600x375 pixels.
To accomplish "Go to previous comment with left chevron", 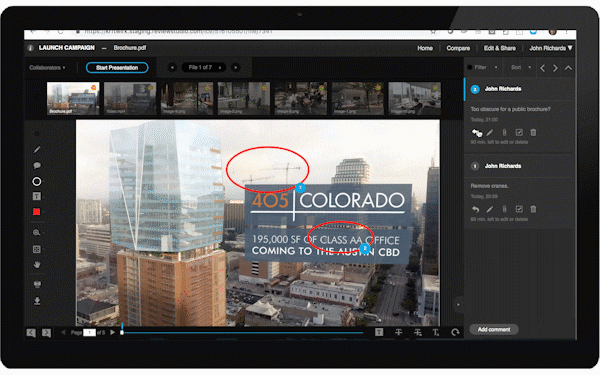I will point(543,68).
